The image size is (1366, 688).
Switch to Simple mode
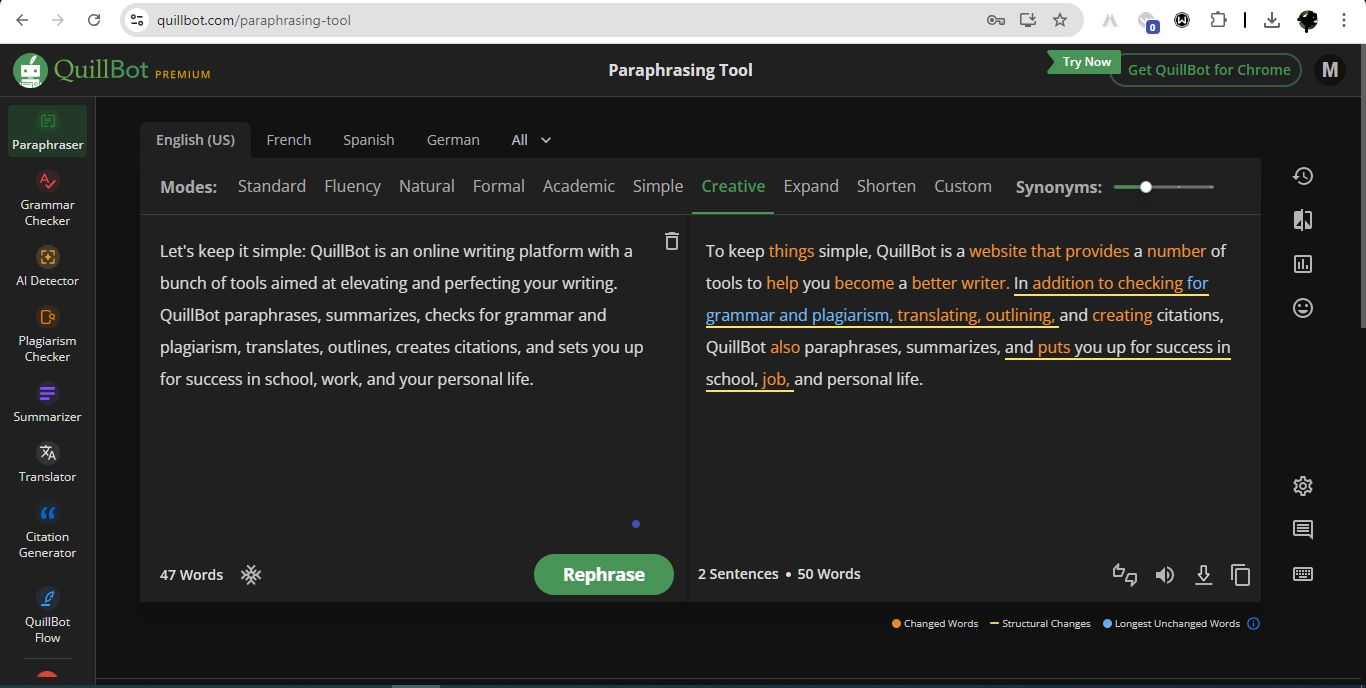click(658, 186)
